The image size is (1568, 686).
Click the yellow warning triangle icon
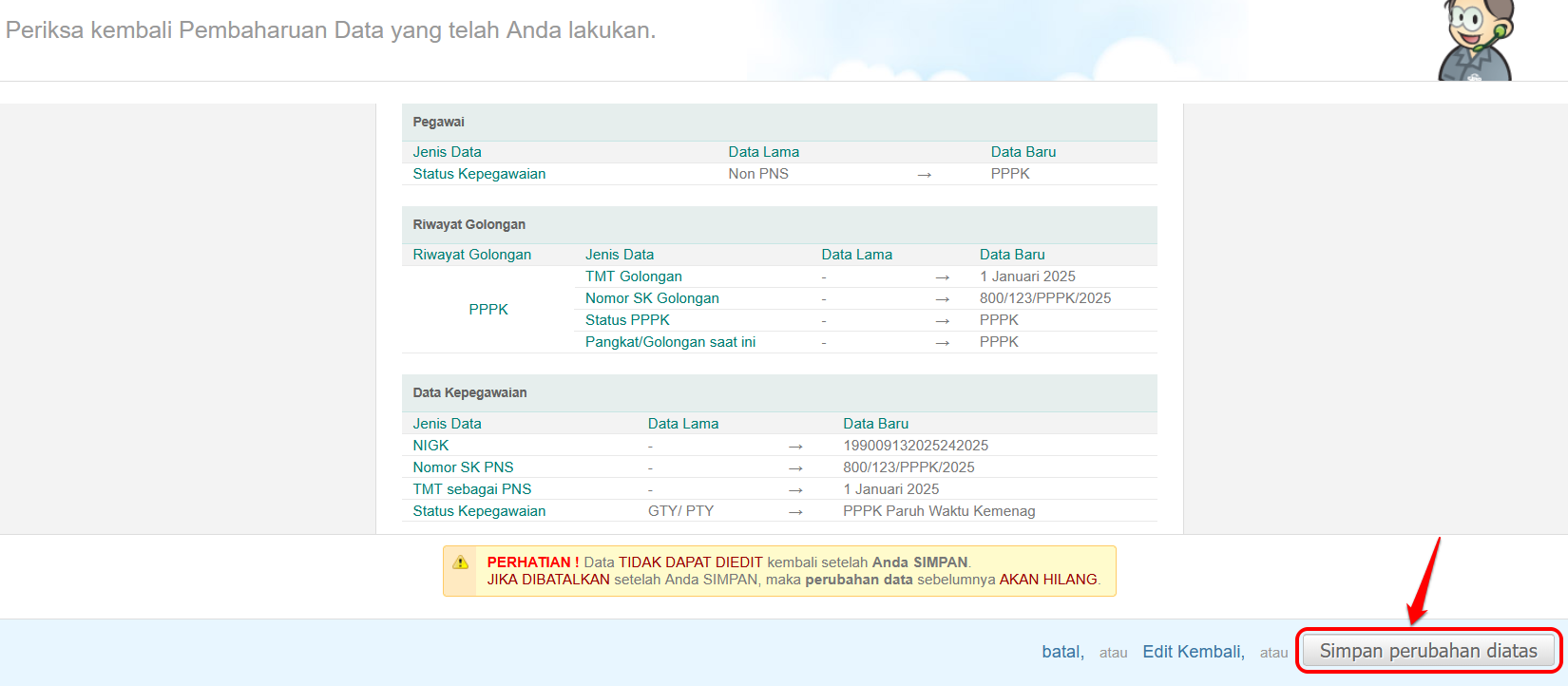[x=461, y=562]
